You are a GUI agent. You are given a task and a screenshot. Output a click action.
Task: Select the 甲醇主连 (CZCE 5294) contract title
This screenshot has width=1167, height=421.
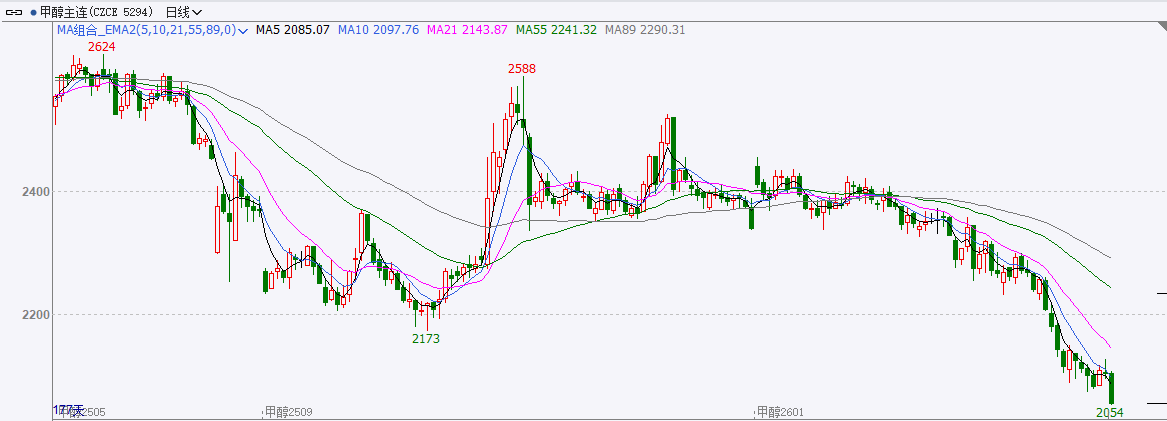click(x=97, y=12)
